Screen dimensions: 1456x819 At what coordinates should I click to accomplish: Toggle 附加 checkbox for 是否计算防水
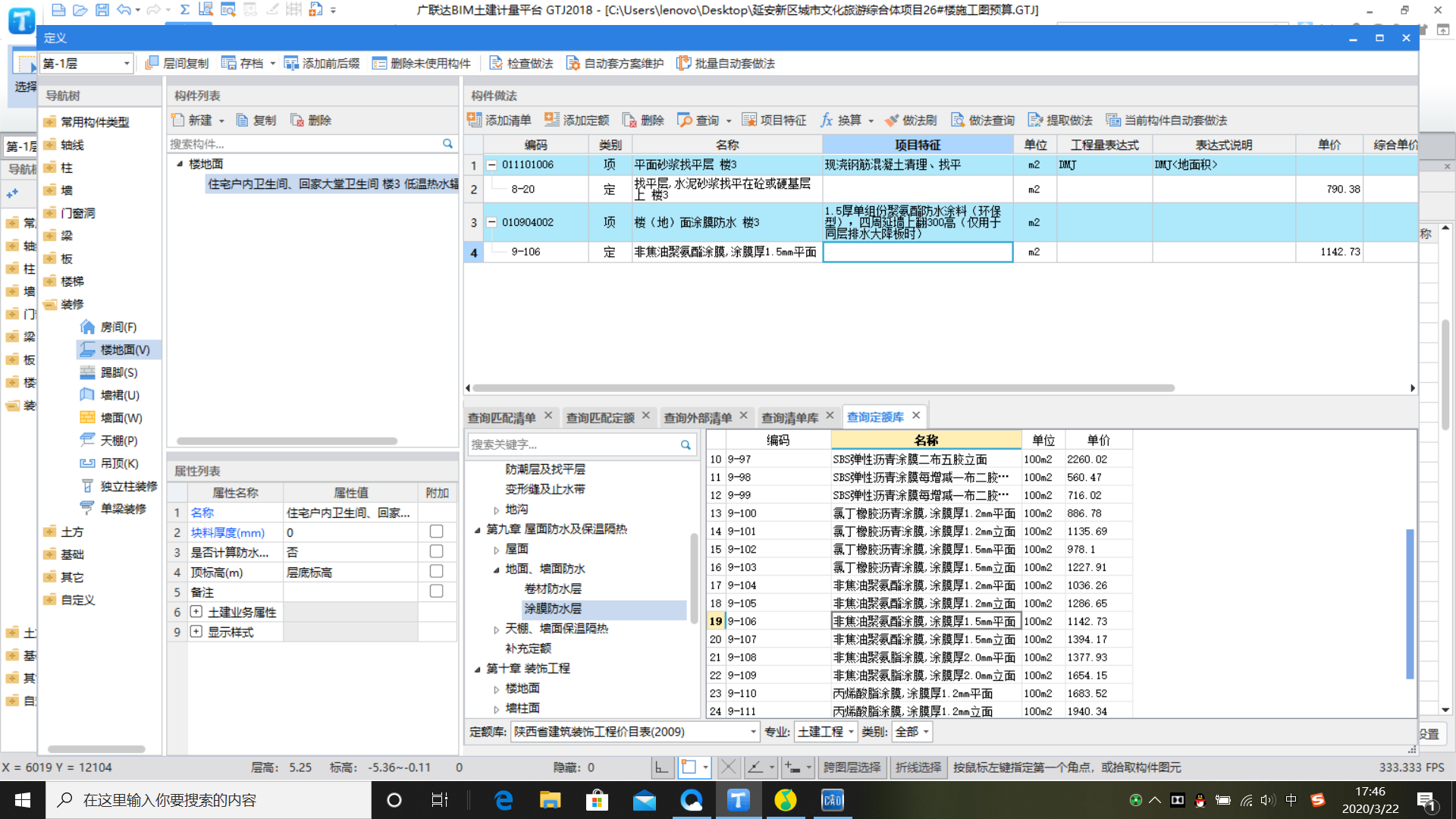tap(436, 551)
